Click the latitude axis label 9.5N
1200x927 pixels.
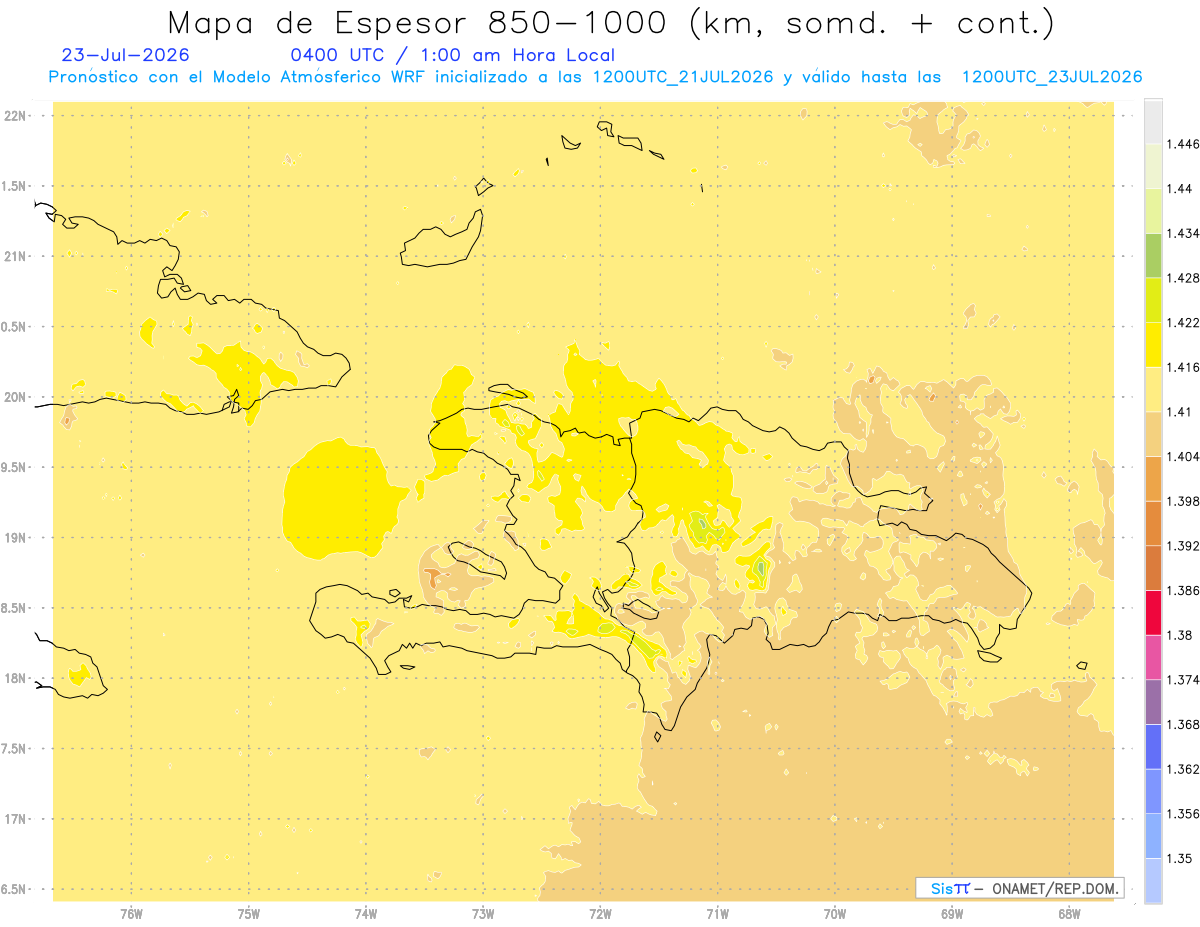click(x=15, y=468)
